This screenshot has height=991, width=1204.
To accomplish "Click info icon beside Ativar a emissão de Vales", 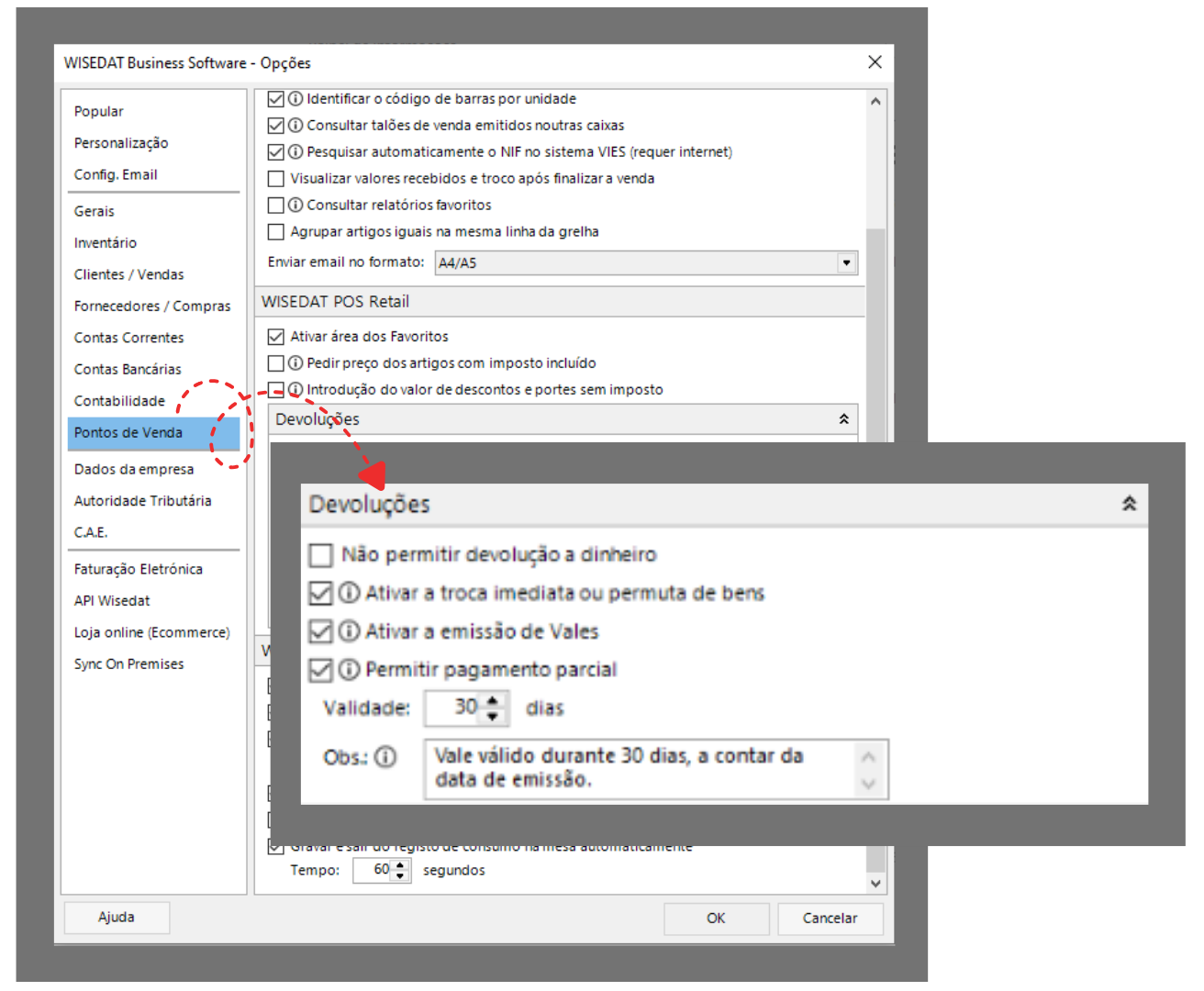I will point(349,631).
